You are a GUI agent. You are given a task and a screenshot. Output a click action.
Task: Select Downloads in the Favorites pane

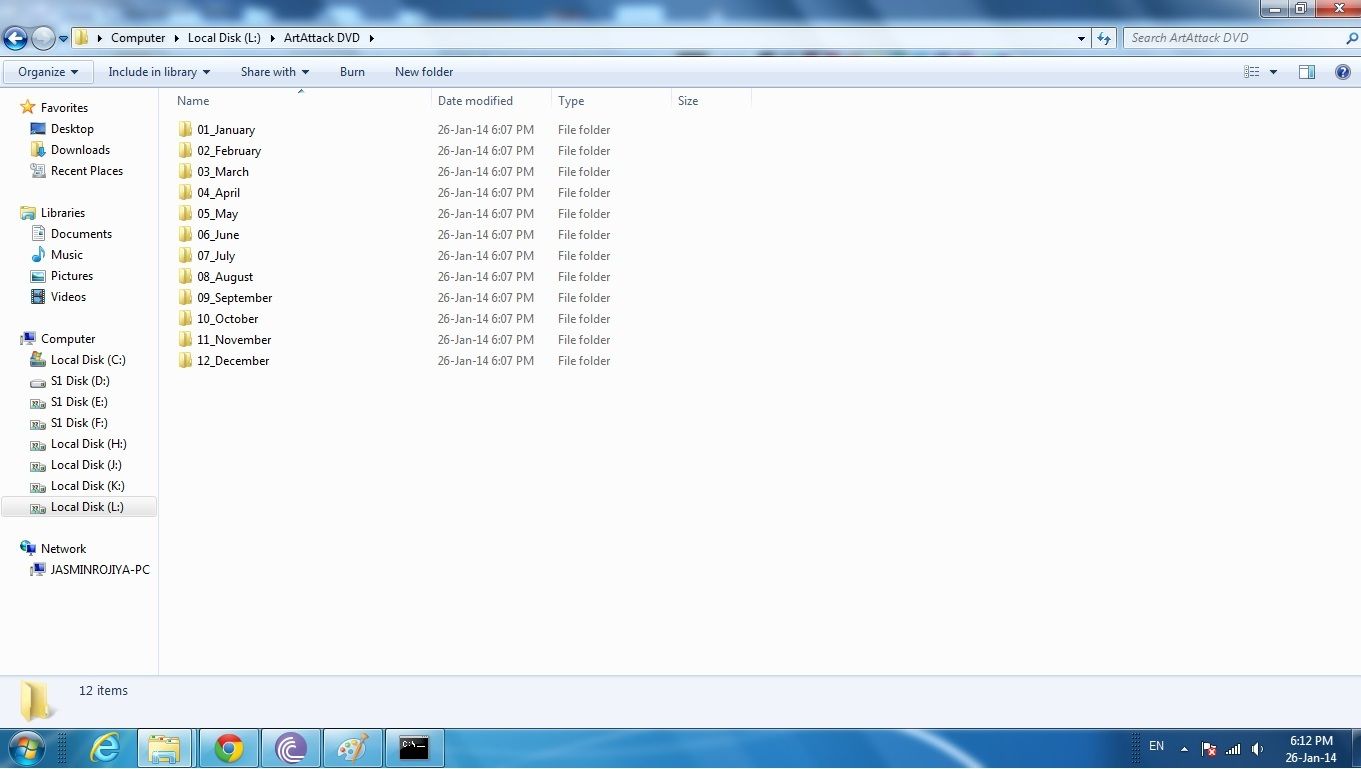tap(80, 149)
